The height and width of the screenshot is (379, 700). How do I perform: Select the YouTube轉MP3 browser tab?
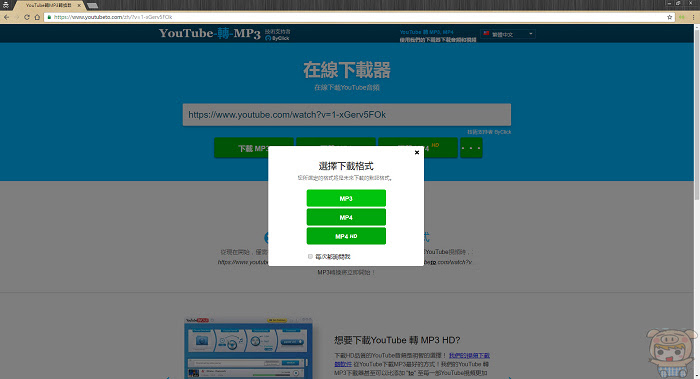click(x=48, y=5)
